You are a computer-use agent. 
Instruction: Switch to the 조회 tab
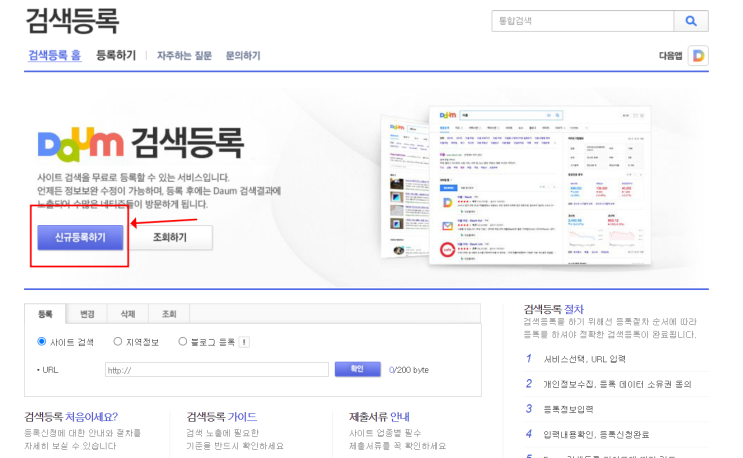pyautogui.click(x=169, y=314)
